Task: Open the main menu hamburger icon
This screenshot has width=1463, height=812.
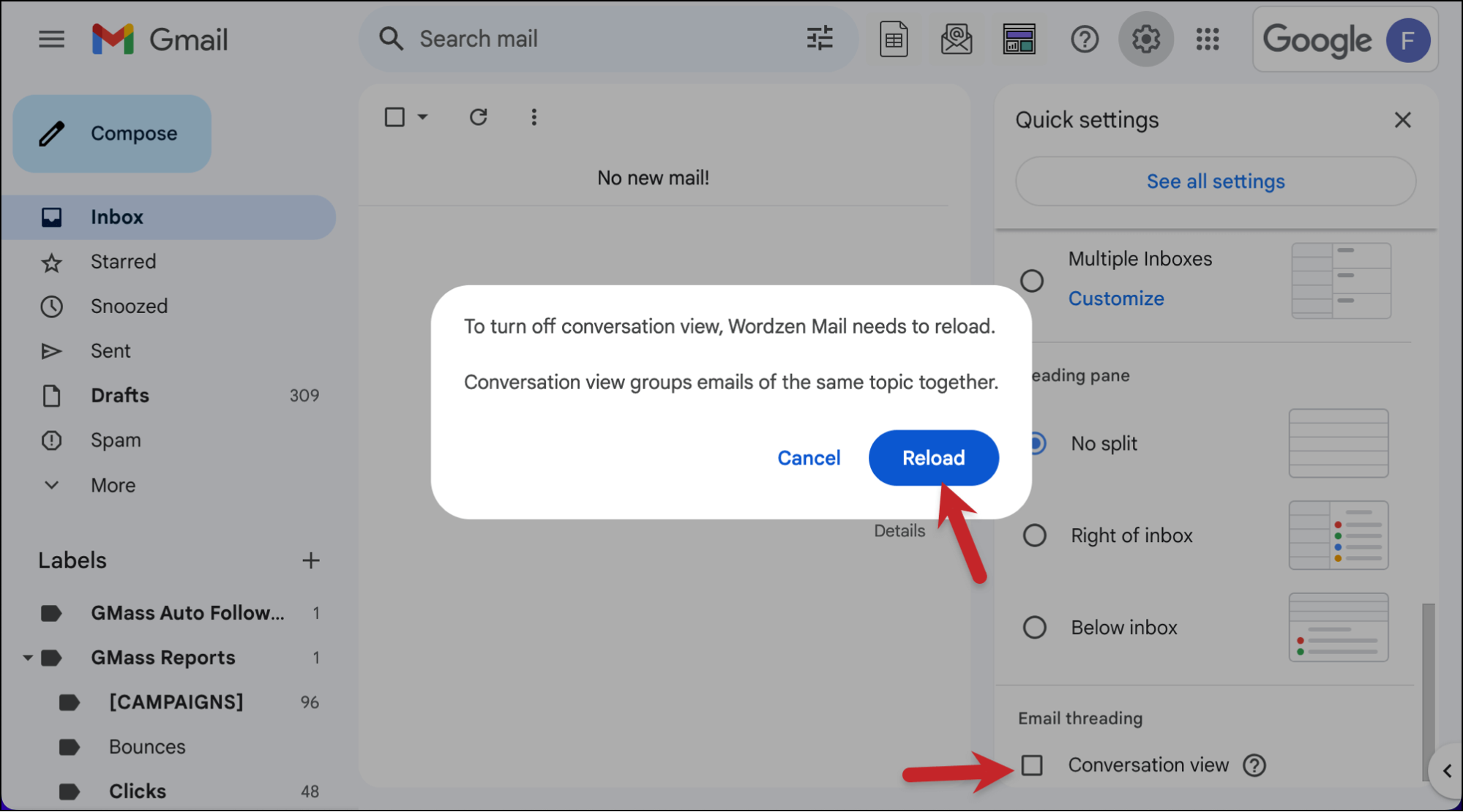Action: pyautogui.click(x=51, y=40)
